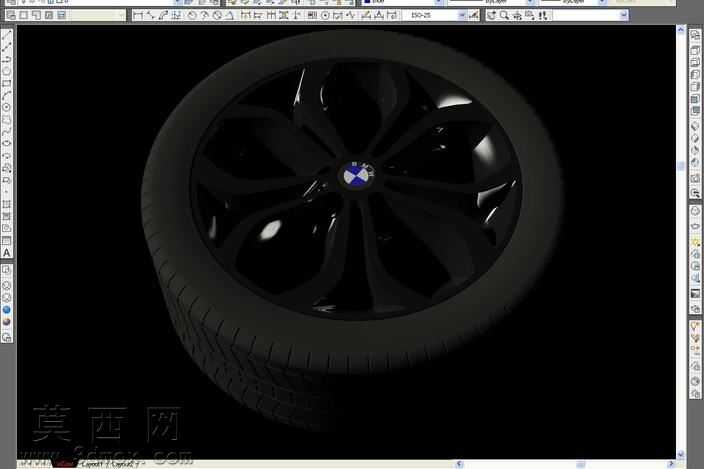Select the Table tool in Draw toolbar

[7, 241]
